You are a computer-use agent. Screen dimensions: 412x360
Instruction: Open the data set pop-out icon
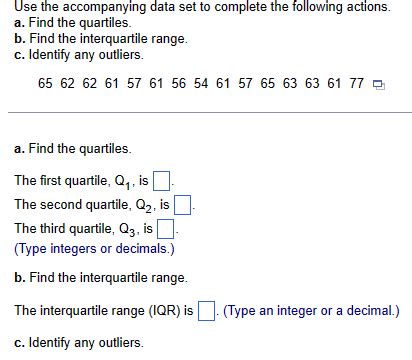(x=379, y=85)
